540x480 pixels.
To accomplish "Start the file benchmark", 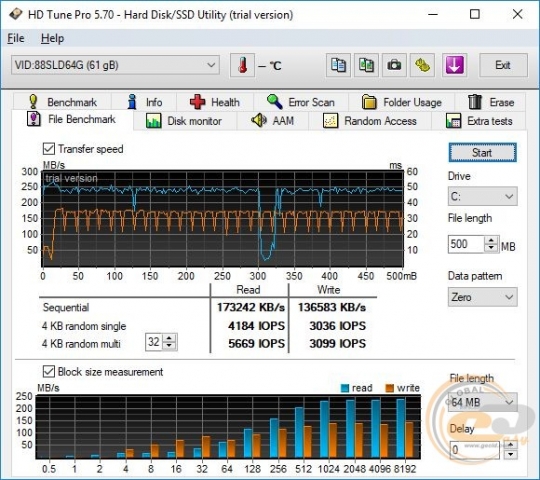I will tap(482, 153).
